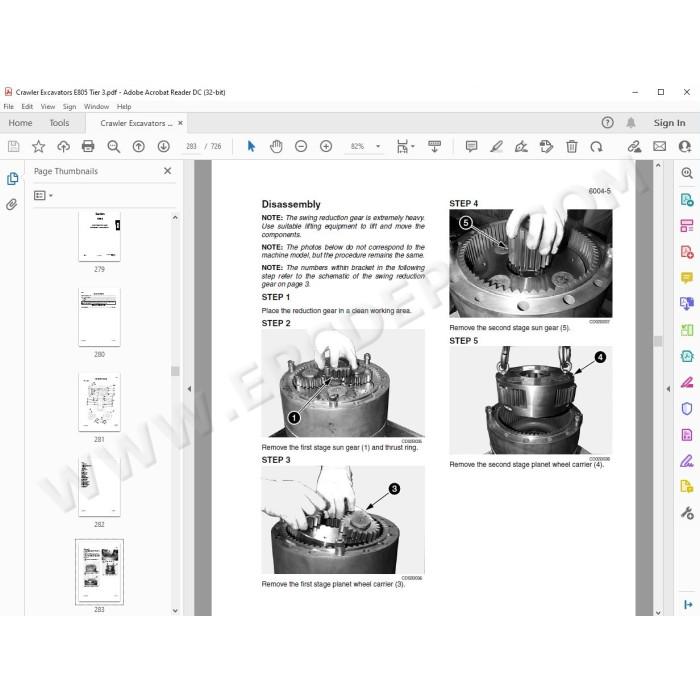Go to next page arrow
Image resolution: width=700 pixels, height=700 pixels.
point(163,146)
